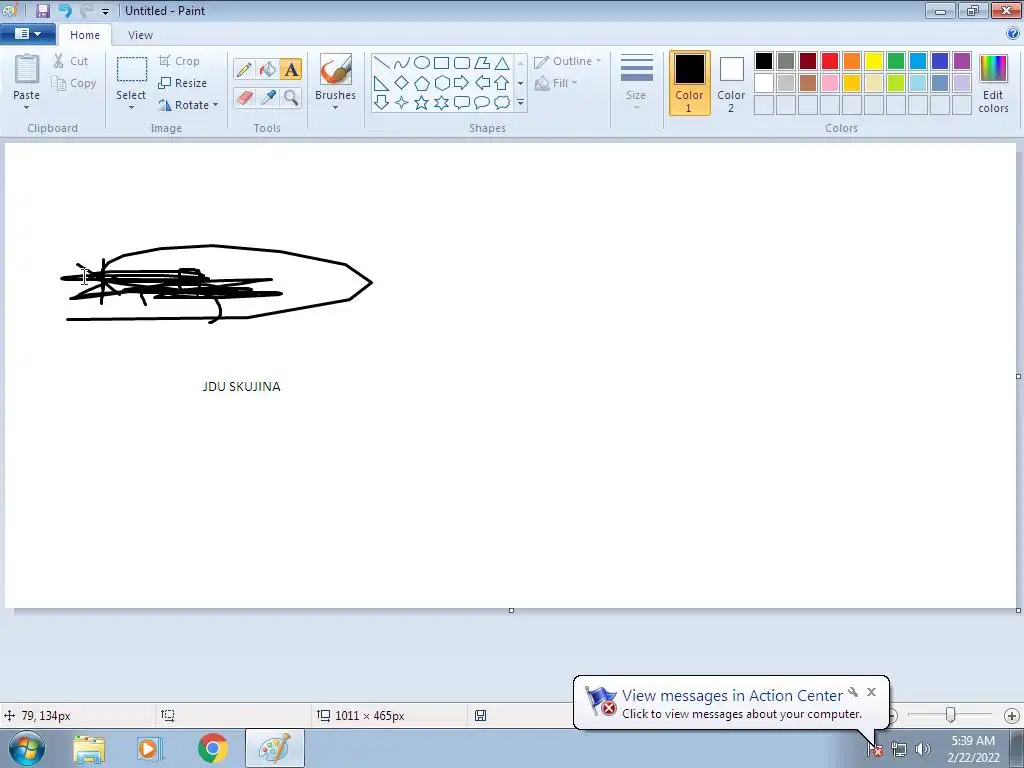The width and height of the screenshot is (1024, 768).
Task: Open the Windows Start menu
Action: tap(27, 748)
